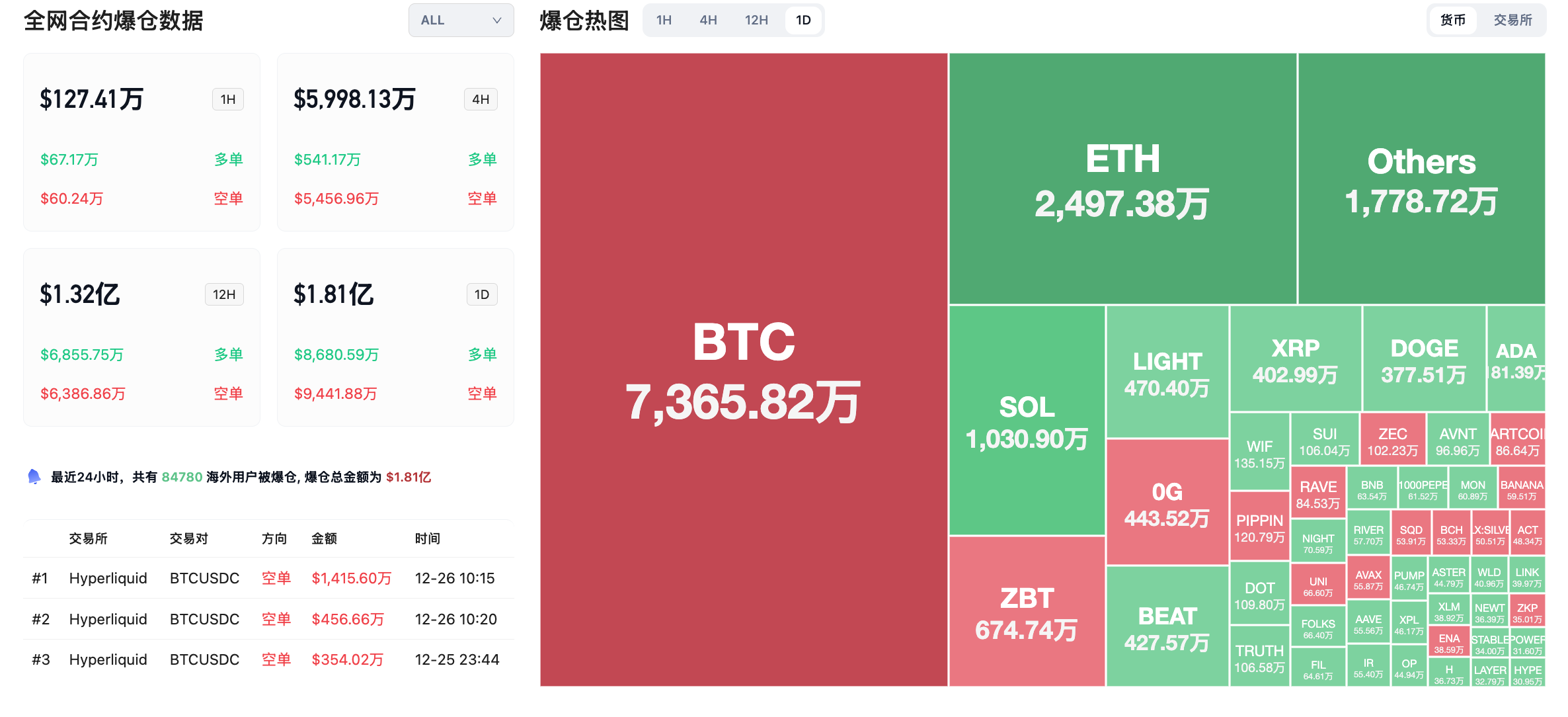
Task: Select the 1D heatmap tab
Action: [803, 21]
